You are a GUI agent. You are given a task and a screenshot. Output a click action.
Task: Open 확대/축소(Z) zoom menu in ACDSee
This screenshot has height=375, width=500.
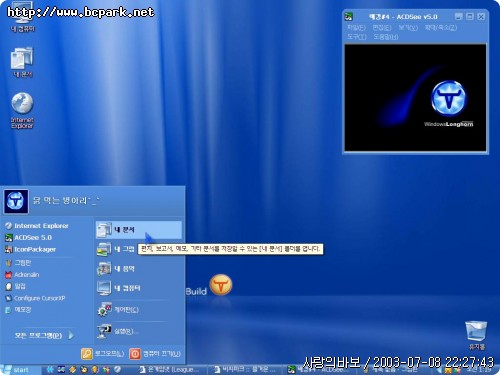[x=441, y=28]
